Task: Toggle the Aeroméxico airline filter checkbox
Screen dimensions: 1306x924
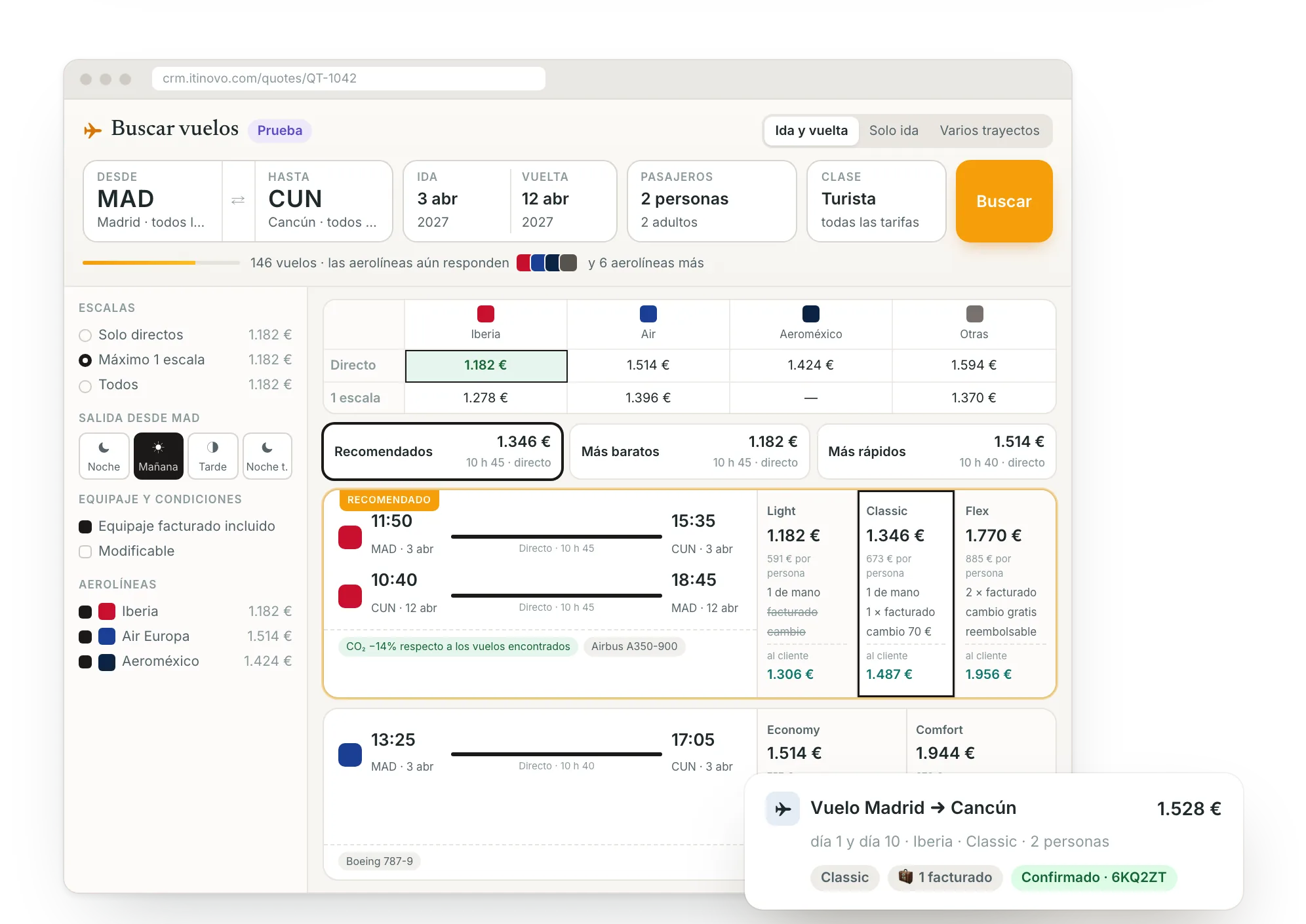Action: click(x=85, y=662)
